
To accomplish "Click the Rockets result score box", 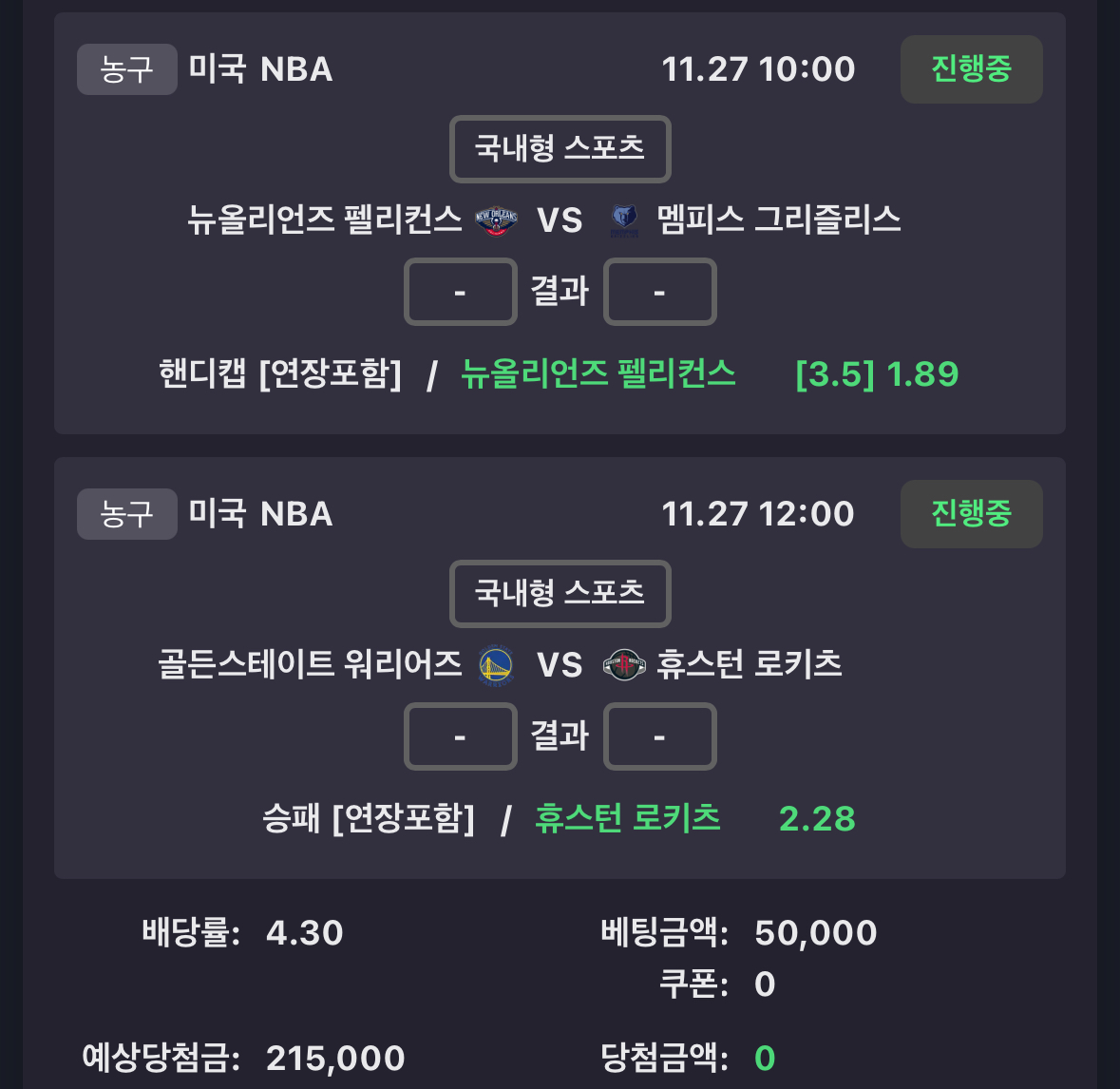I will pos(659,736).
